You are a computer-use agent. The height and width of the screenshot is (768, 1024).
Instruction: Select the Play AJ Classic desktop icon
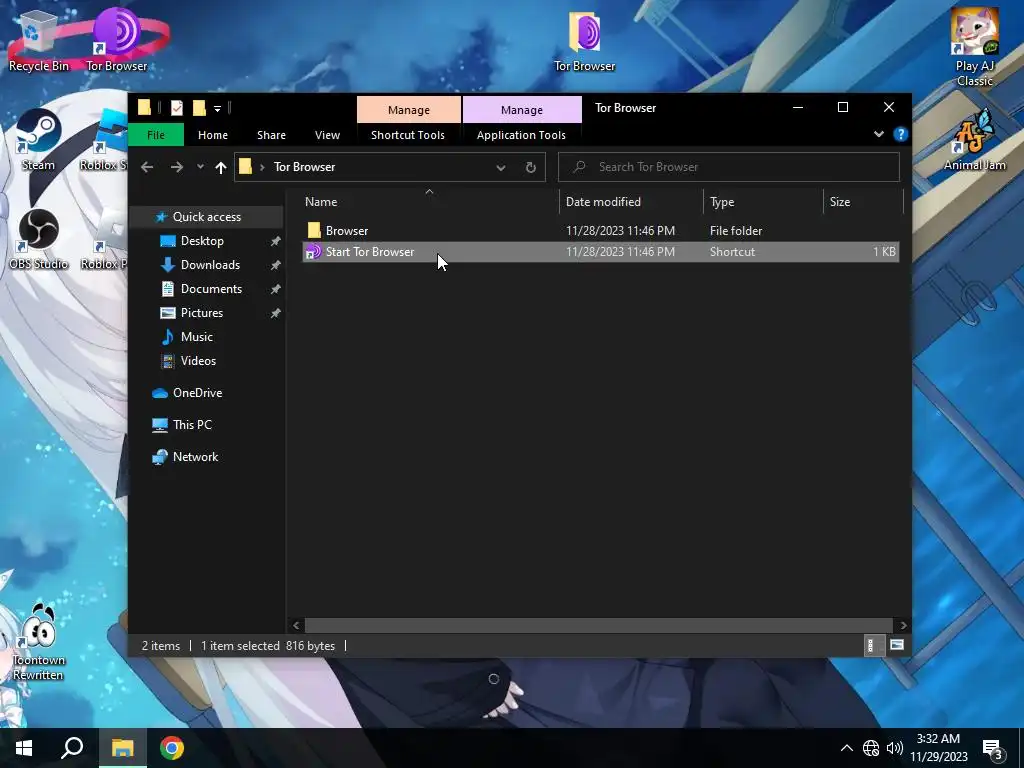coord(974,47)
